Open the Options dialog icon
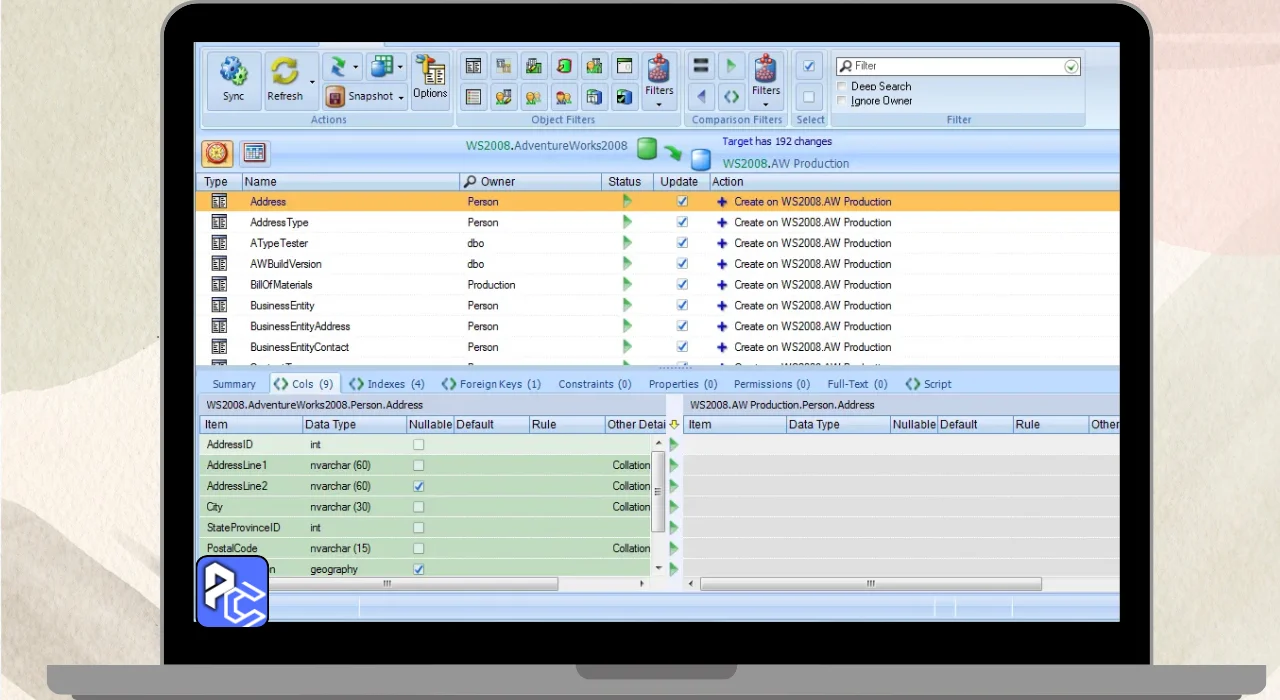Viewport: 1280px width, 700px height. tap(430, 78)
